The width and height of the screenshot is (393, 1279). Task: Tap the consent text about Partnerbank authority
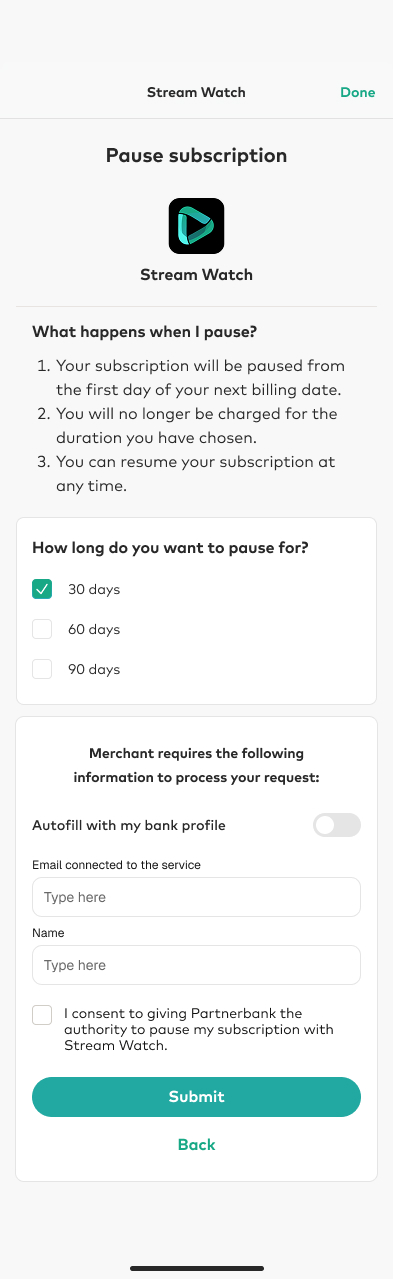(x=198, y=1030)
